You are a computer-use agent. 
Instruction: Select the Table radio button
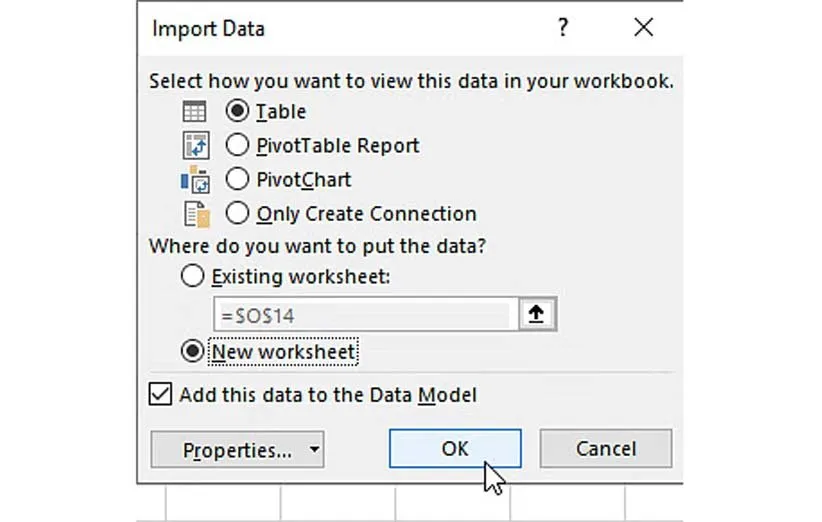(x=238, y=112)
